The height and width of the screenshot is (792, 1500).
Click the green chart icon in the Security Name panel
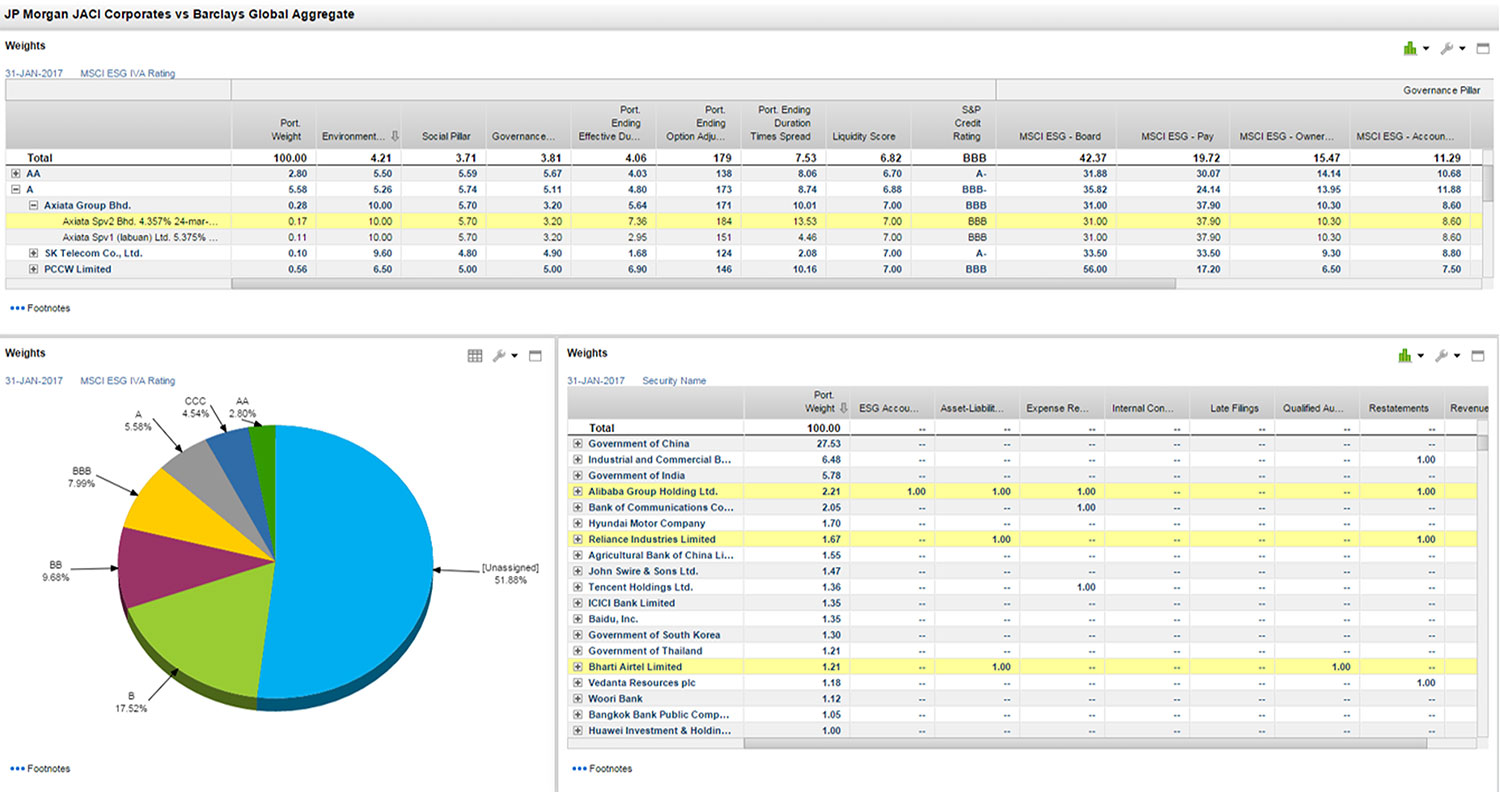[1406, 355]
